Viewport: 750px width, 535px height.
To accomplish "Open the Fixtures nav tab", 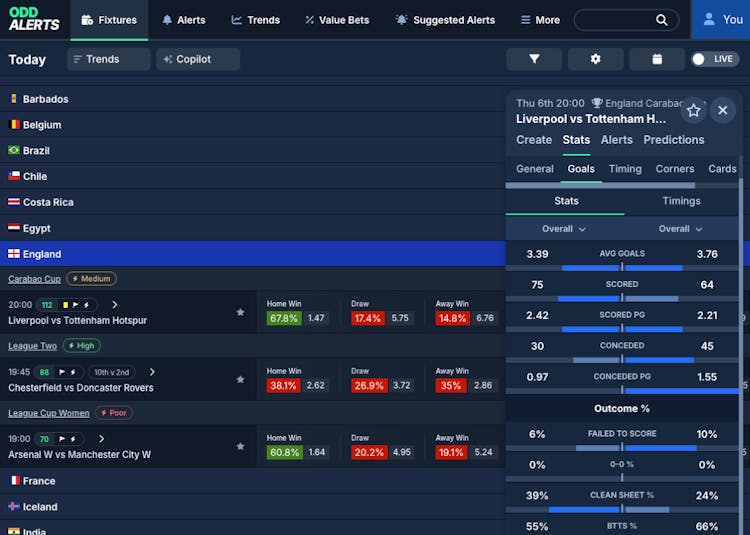I will [109, 20].
